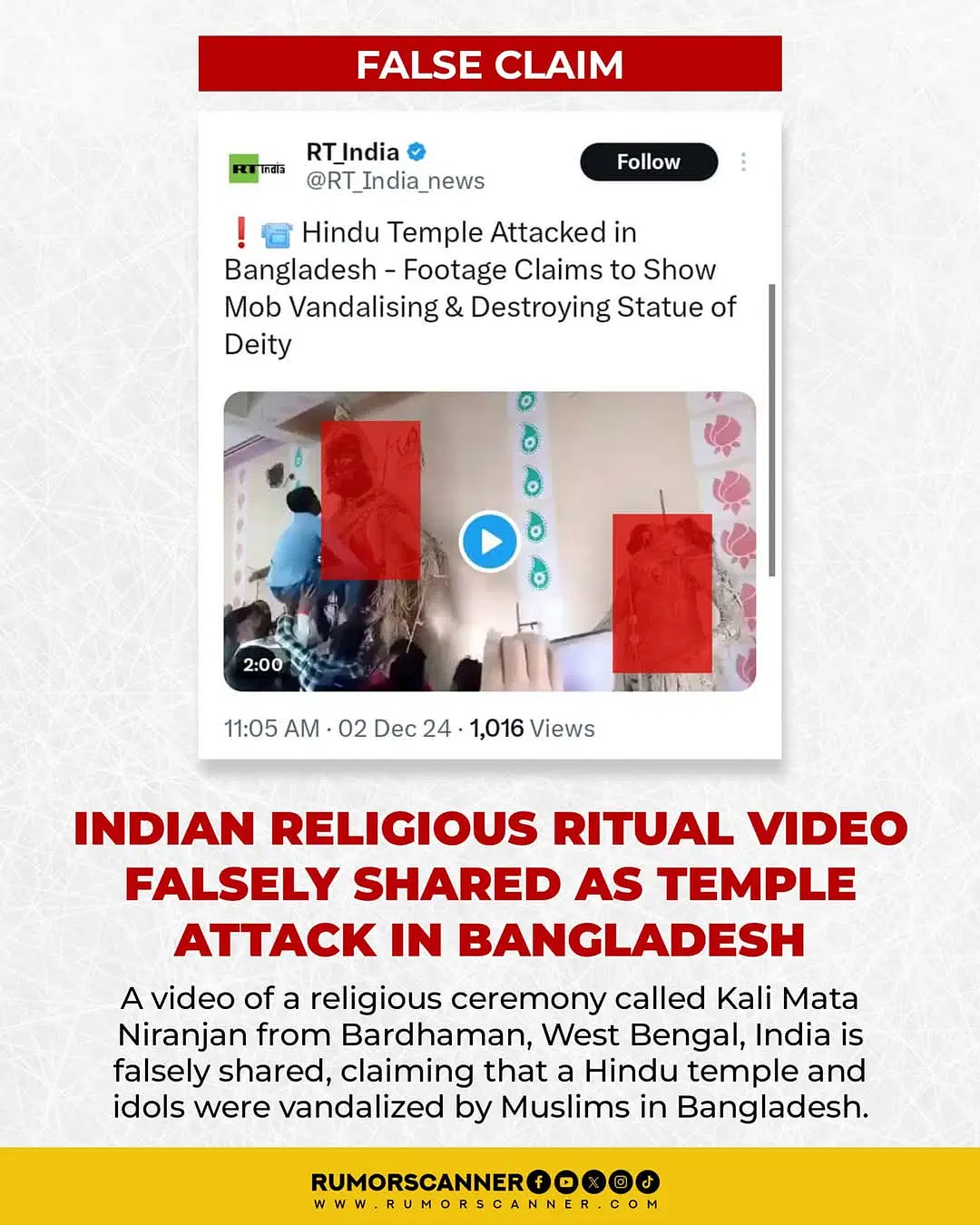This screenshot has height=1225, width=980.
Task: Click the RT_India account name
Action: pyautogui.click(x=353, y=152)
